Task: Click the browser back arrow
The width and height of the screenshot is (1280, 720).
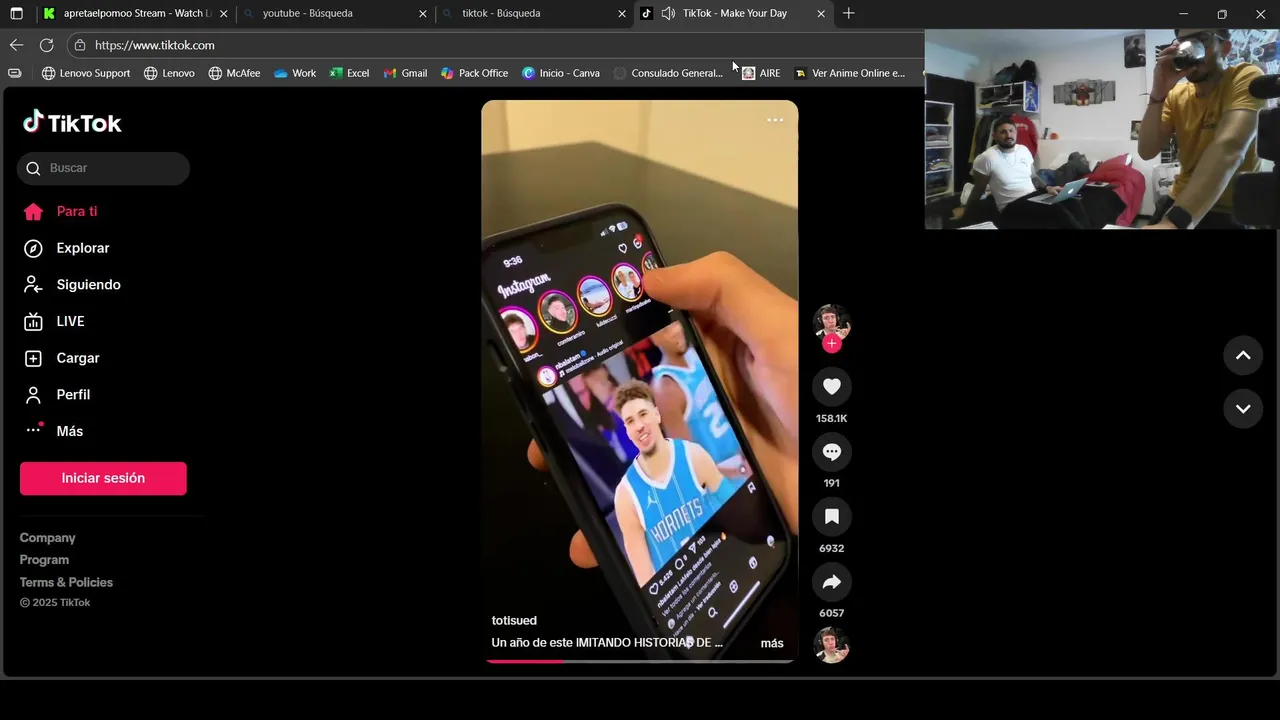Action: click(16, 45)
